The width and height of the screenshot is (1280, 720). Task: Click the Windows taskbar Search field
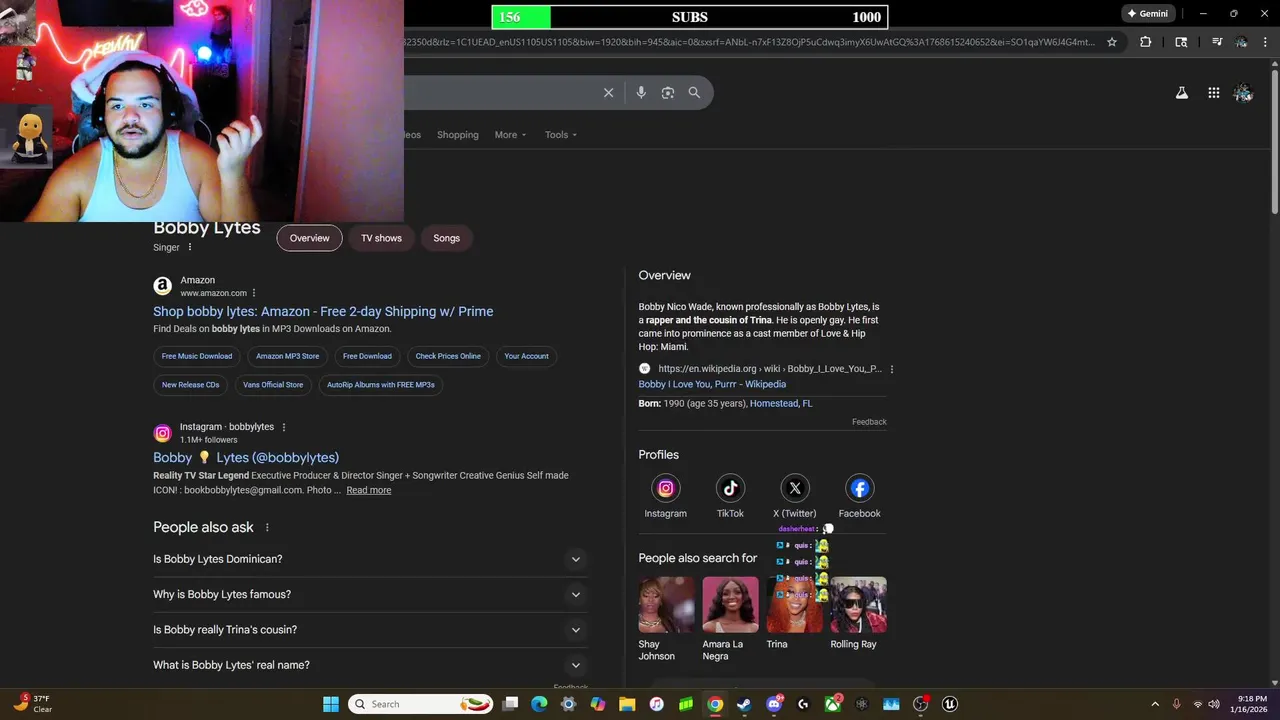(420, 704)
